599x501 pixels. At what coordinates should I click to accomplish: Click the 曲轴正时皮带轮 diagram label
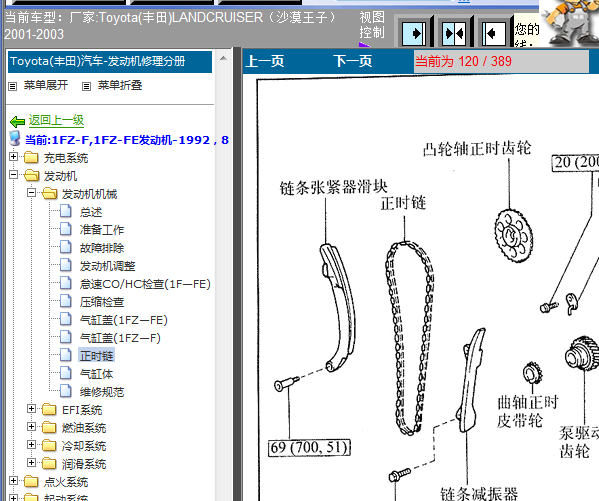pyautogui.click(x=528, y=412)
